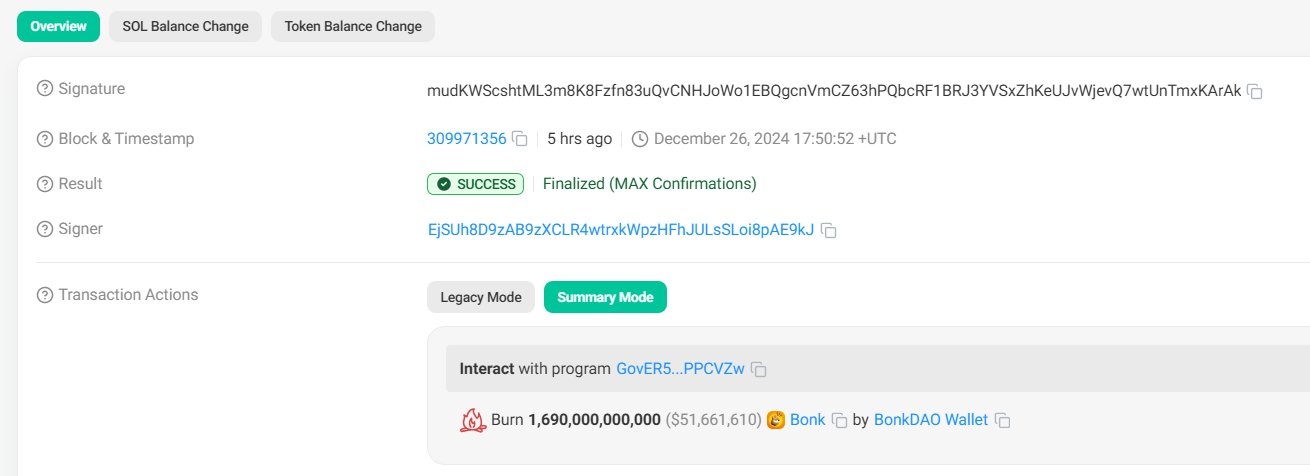
Task: Click the burn flame icon
Action: [472, 420]
